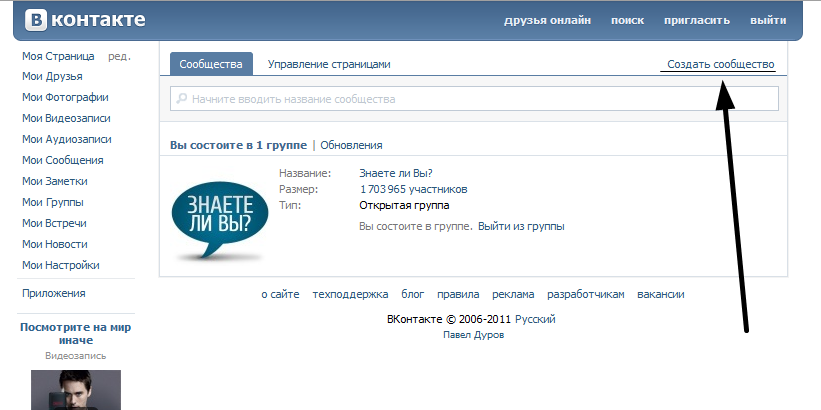
Task: Open вакансии footer link
Action: (x=661, y=294)
